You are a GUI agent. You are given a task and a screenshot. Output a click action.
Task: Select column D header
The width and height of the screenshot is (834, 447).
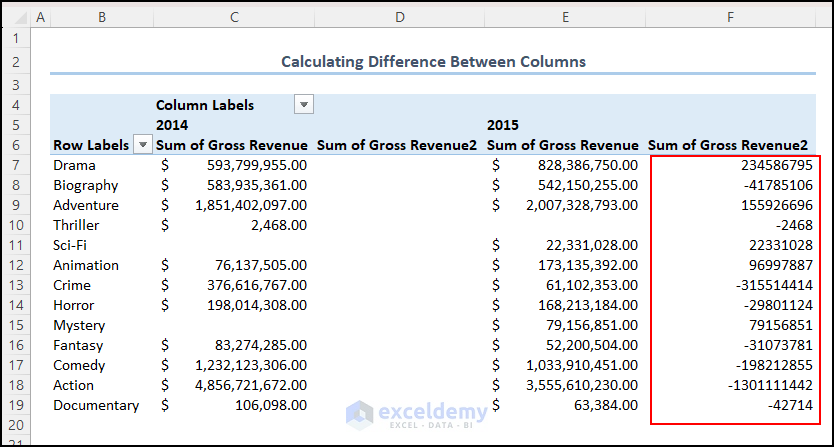399,18
